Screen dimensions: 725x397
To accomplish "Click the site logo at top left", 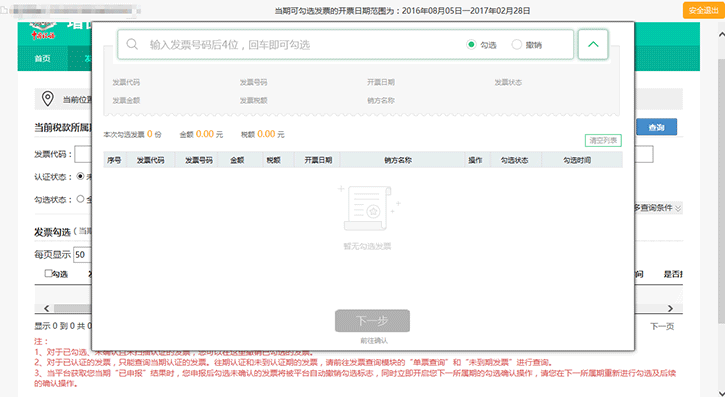I will [x=43, y=30].
